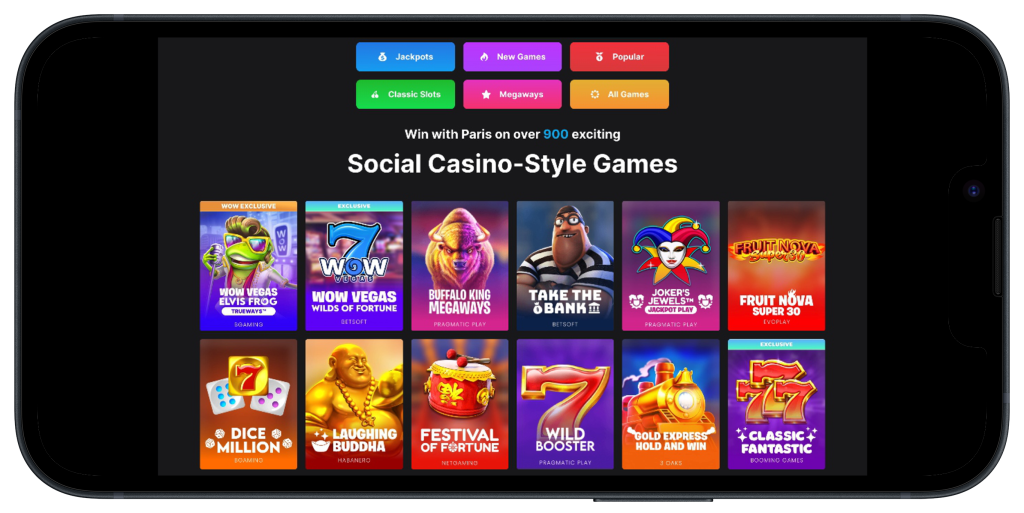Click the money bag icon on Jackpots
The image size is (1024, 513).
383,57
